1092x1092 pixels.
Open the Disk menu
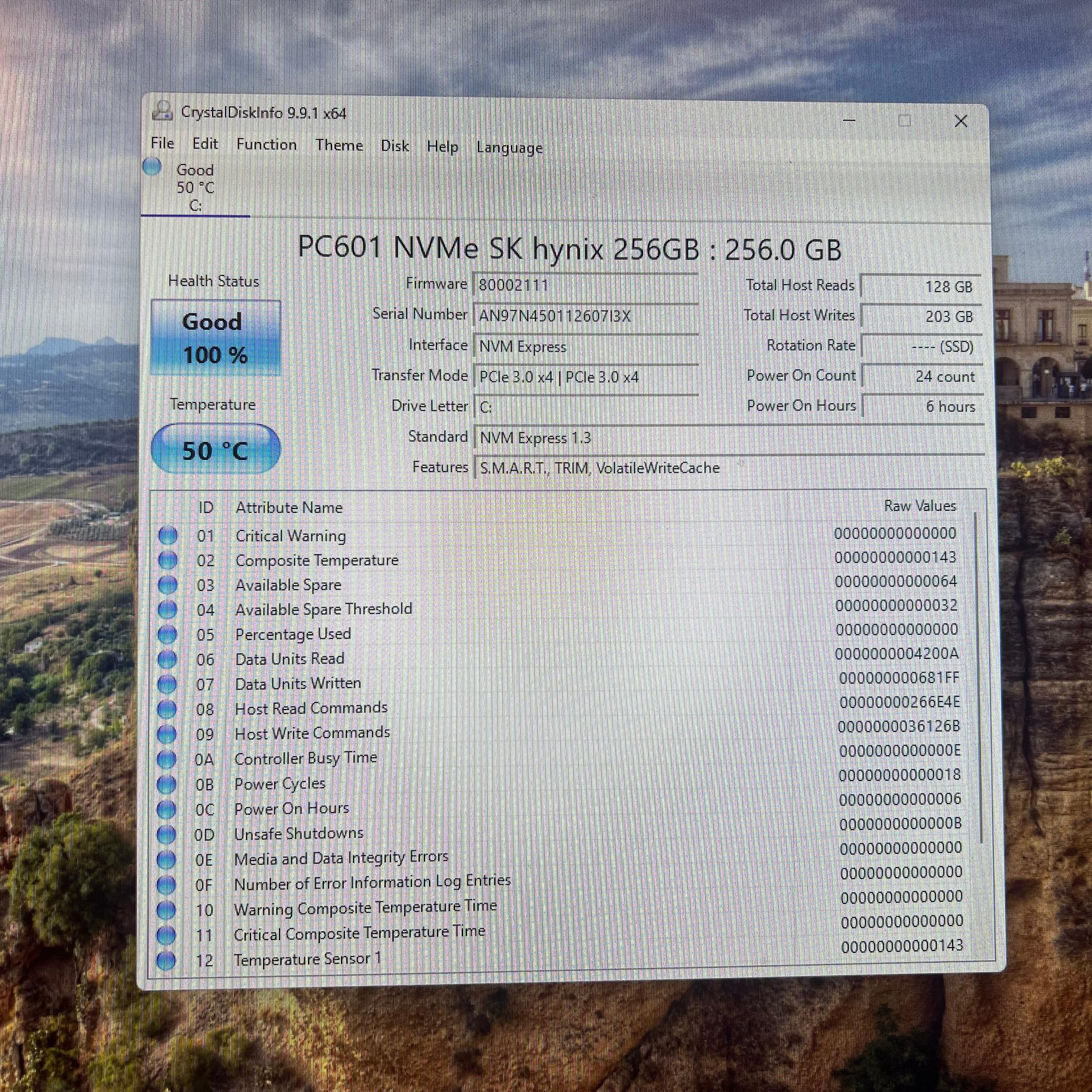(395, 146)
